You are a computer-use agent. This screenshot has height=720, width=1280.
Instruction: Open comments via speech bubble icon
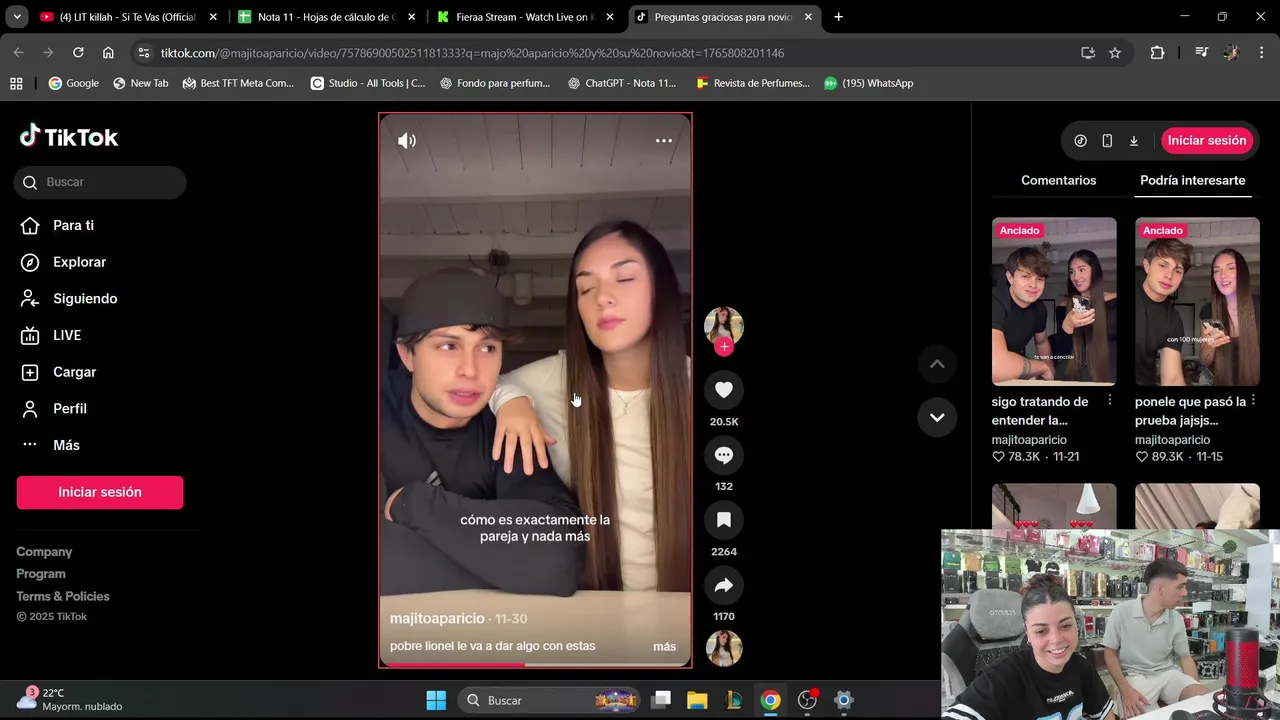pos(724,455)
